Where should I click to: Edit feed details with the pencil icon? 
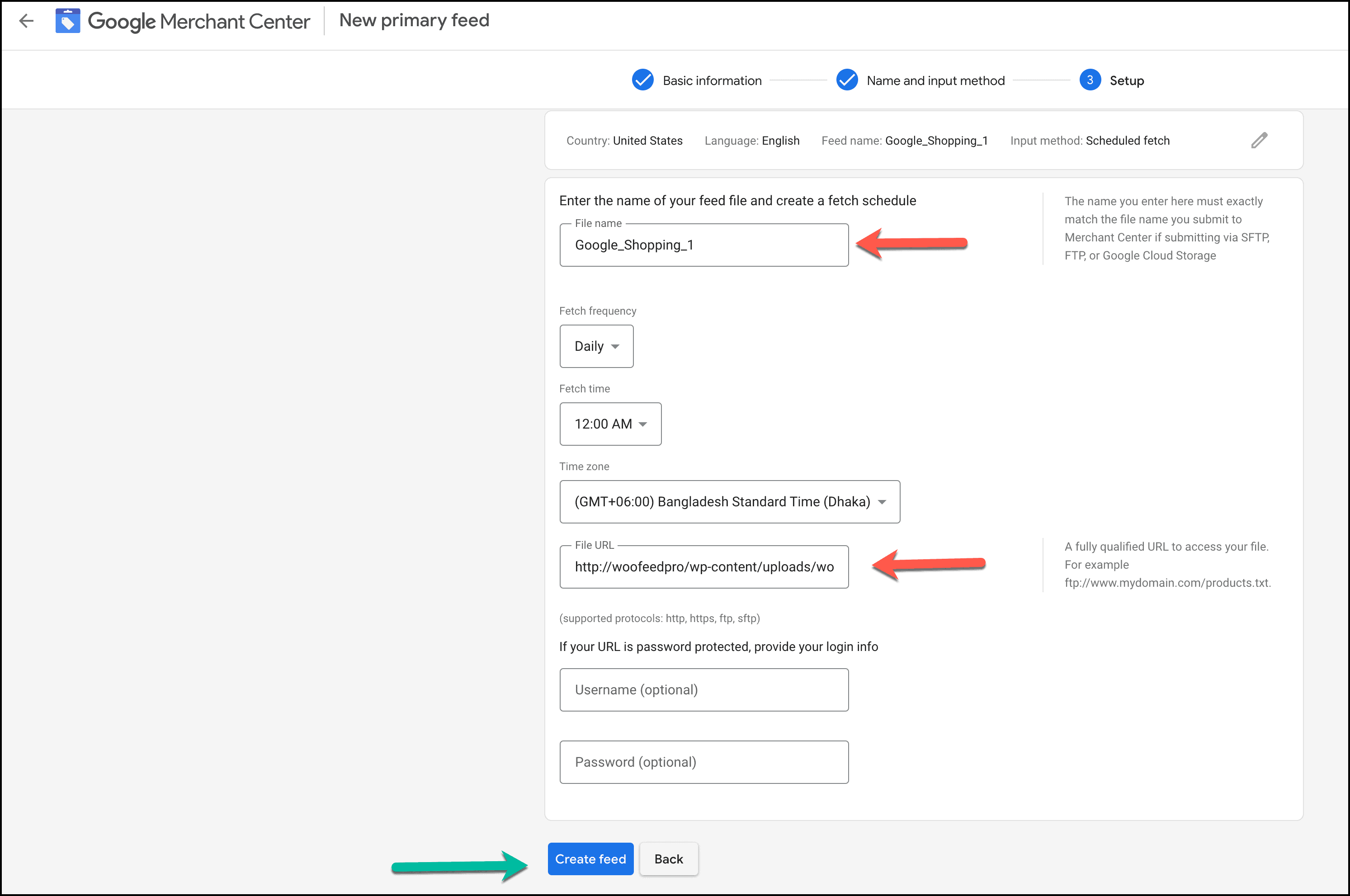(1259, 140)
